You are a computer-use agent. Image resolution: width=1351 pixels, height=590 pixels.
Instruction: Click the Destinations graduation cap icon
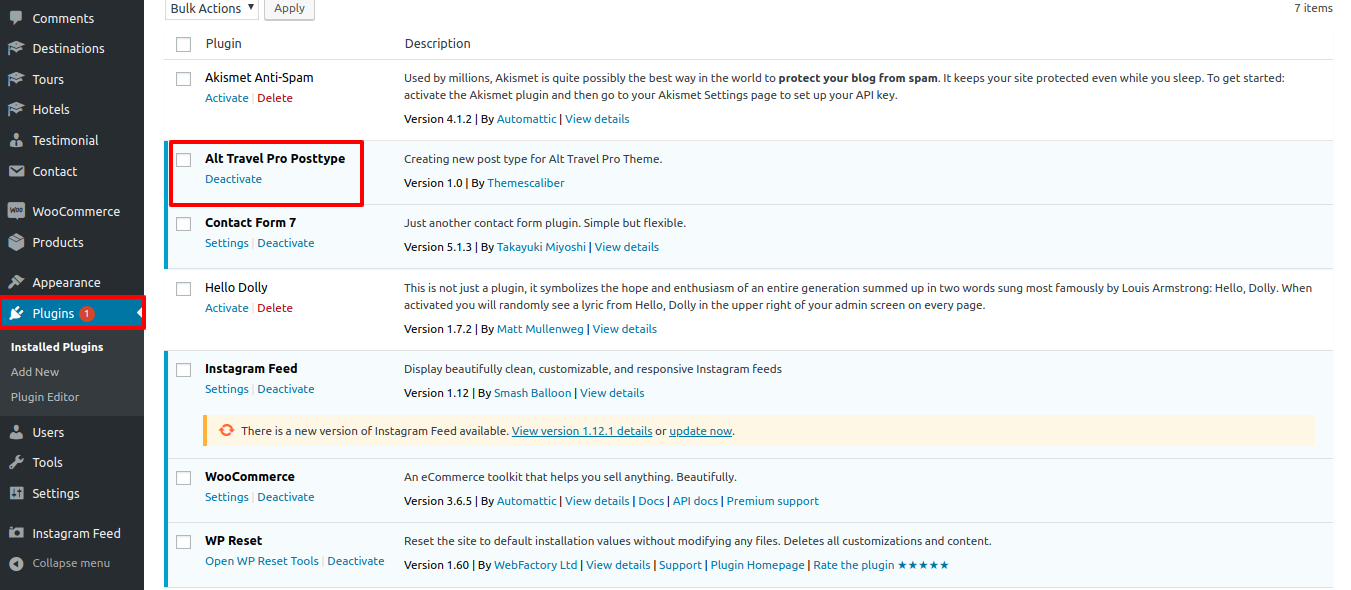[x=16, y=48]
